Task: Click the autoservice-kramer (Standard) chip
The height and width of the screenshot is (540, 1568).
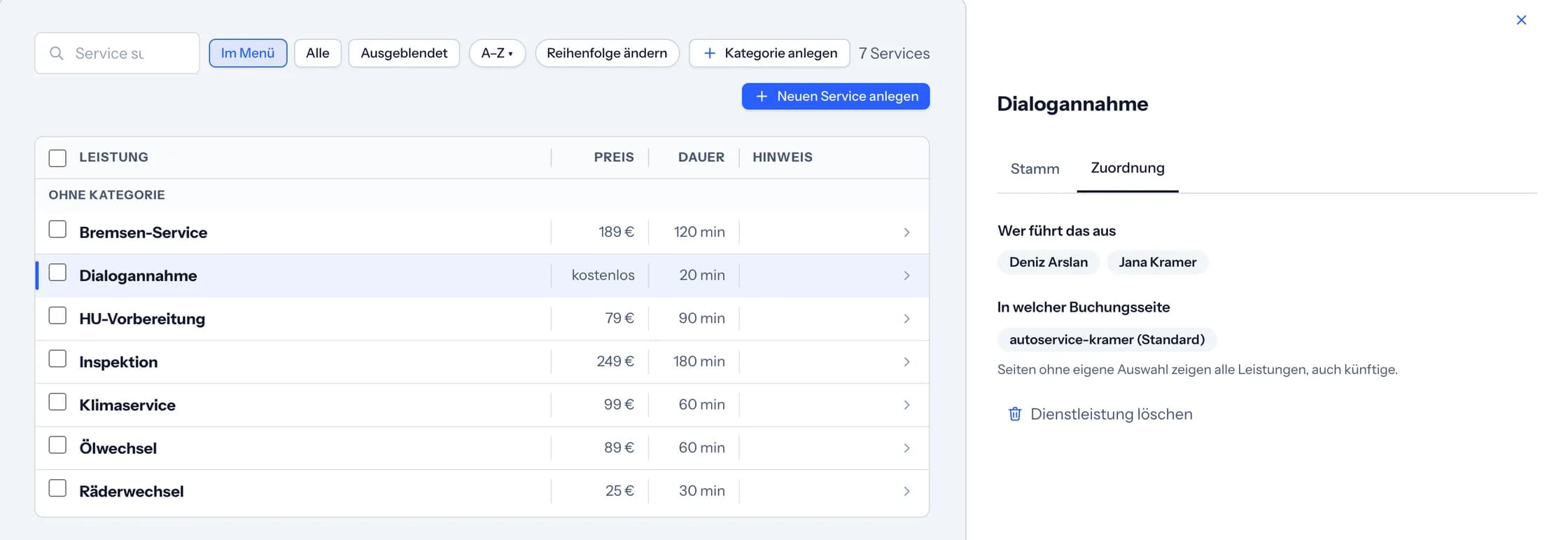Action: (1107, 340)
